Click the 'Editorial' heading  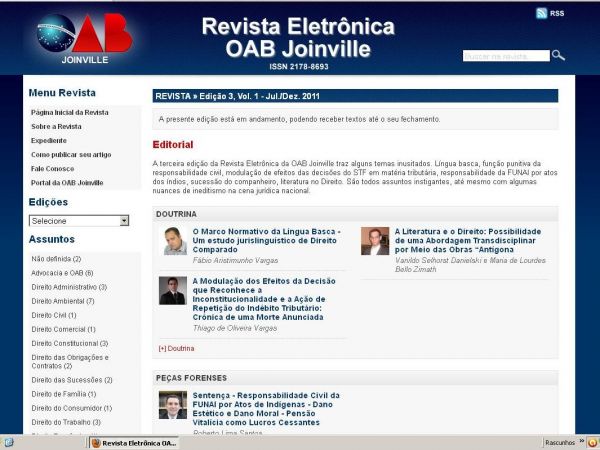173,145
